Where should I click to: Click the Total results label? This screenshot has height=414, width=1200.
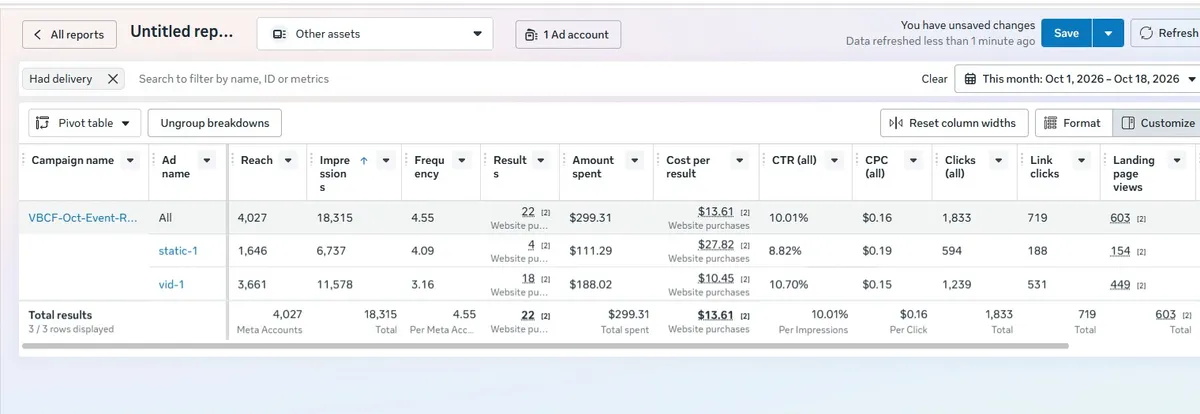(60, 314)
